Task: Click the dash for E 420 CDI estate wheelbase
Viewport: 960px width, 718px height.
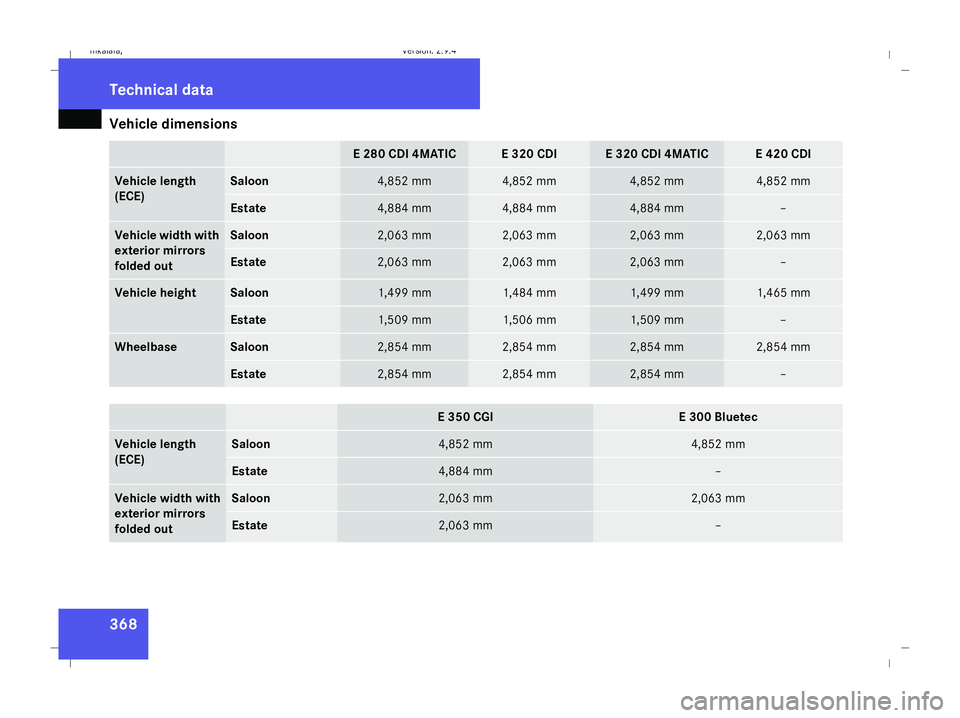Action: [x=783, y=374]
